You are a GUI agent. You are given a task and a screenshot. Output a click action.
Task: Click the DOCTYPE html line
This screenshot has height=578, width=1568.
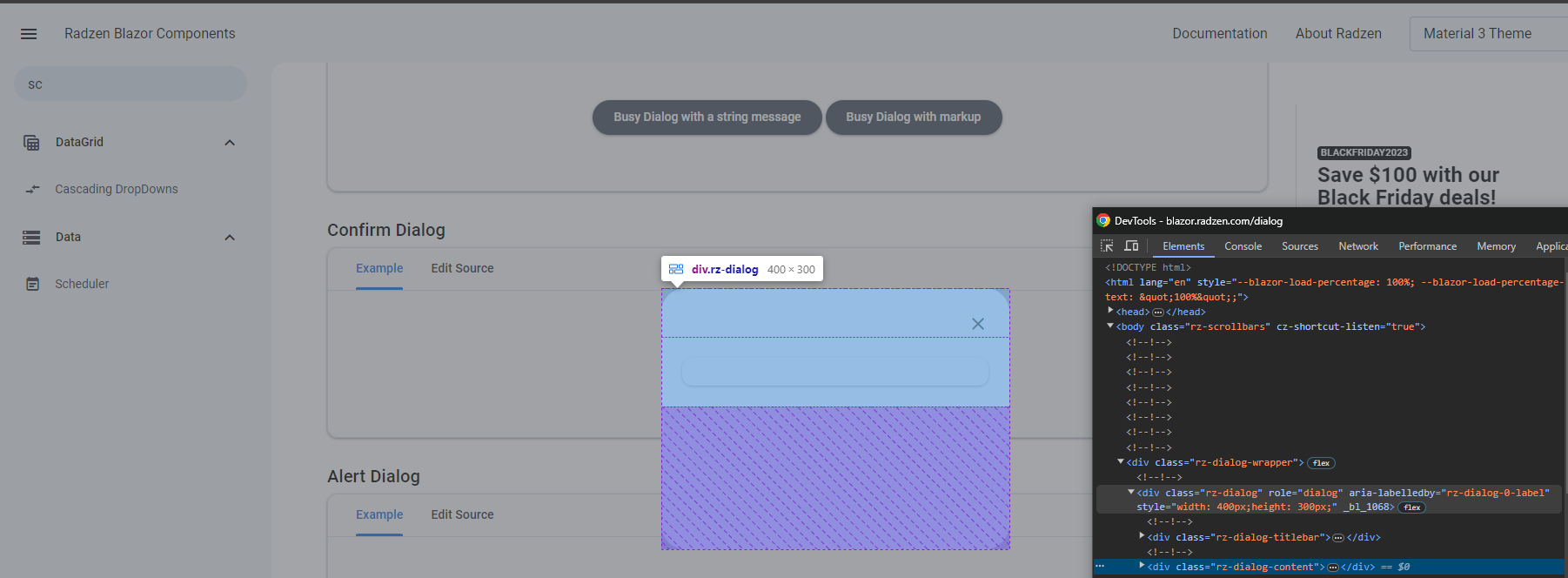[x=1148, y=268]
